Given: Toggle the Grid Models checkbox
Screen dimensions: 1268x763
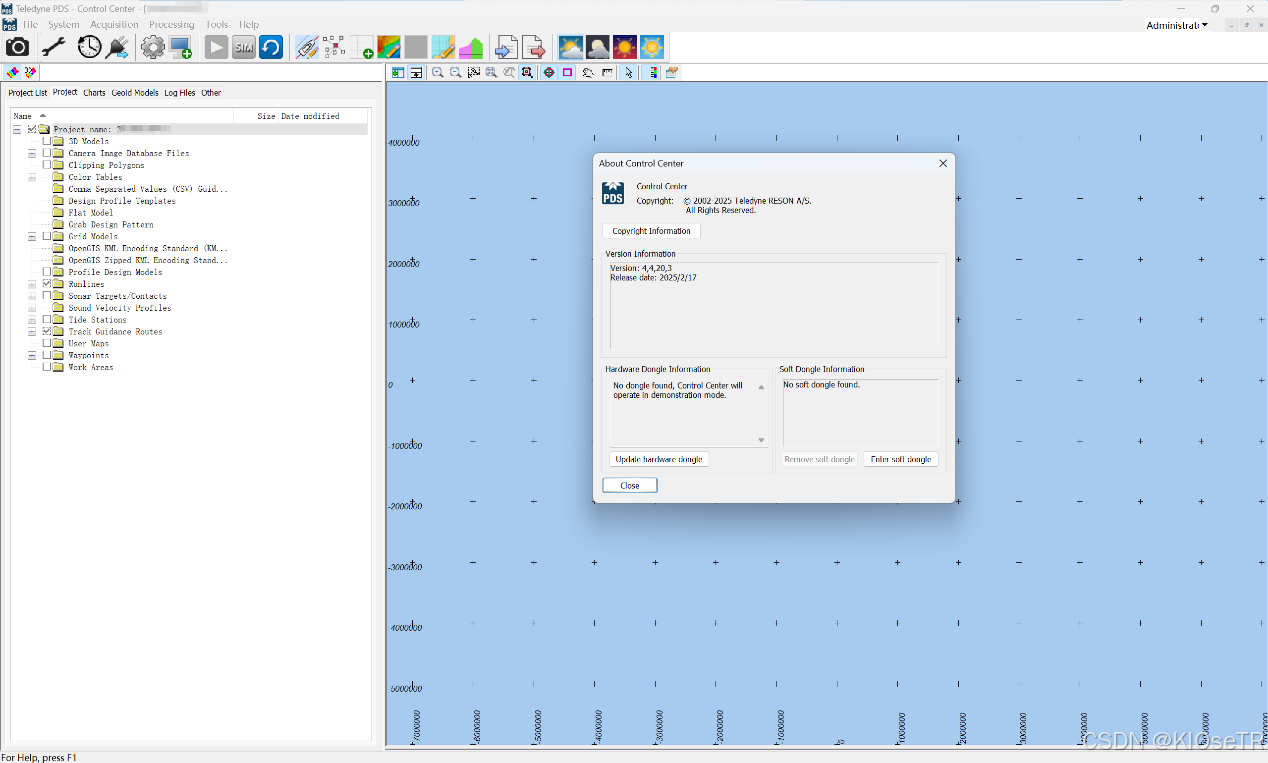Looking at the screenshot, I should [47, 236].
